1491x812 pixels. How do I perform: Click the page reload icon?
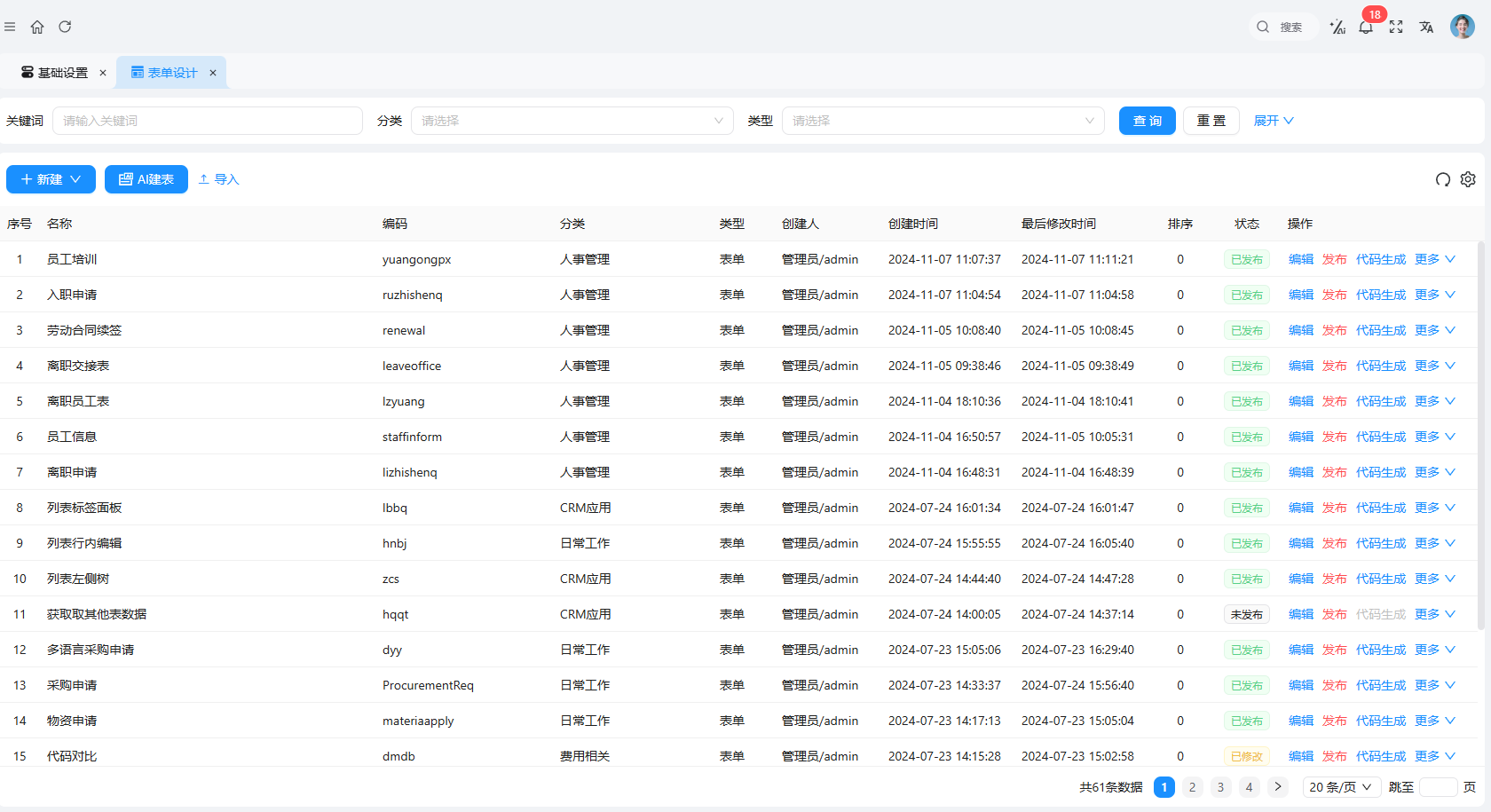tap(65, 27)
